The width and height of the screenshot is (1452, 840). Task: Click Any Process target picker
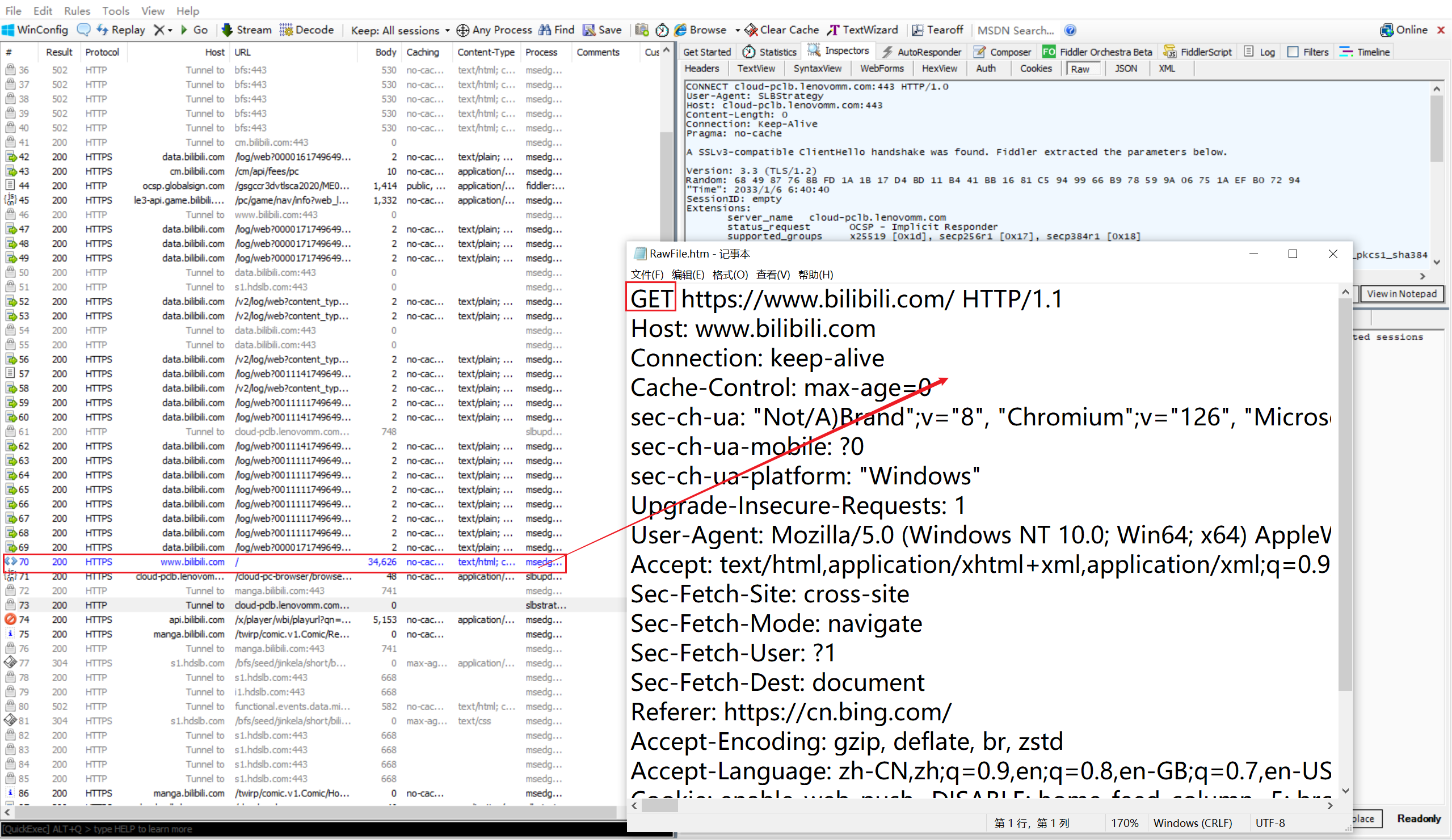tap(494, 30)
